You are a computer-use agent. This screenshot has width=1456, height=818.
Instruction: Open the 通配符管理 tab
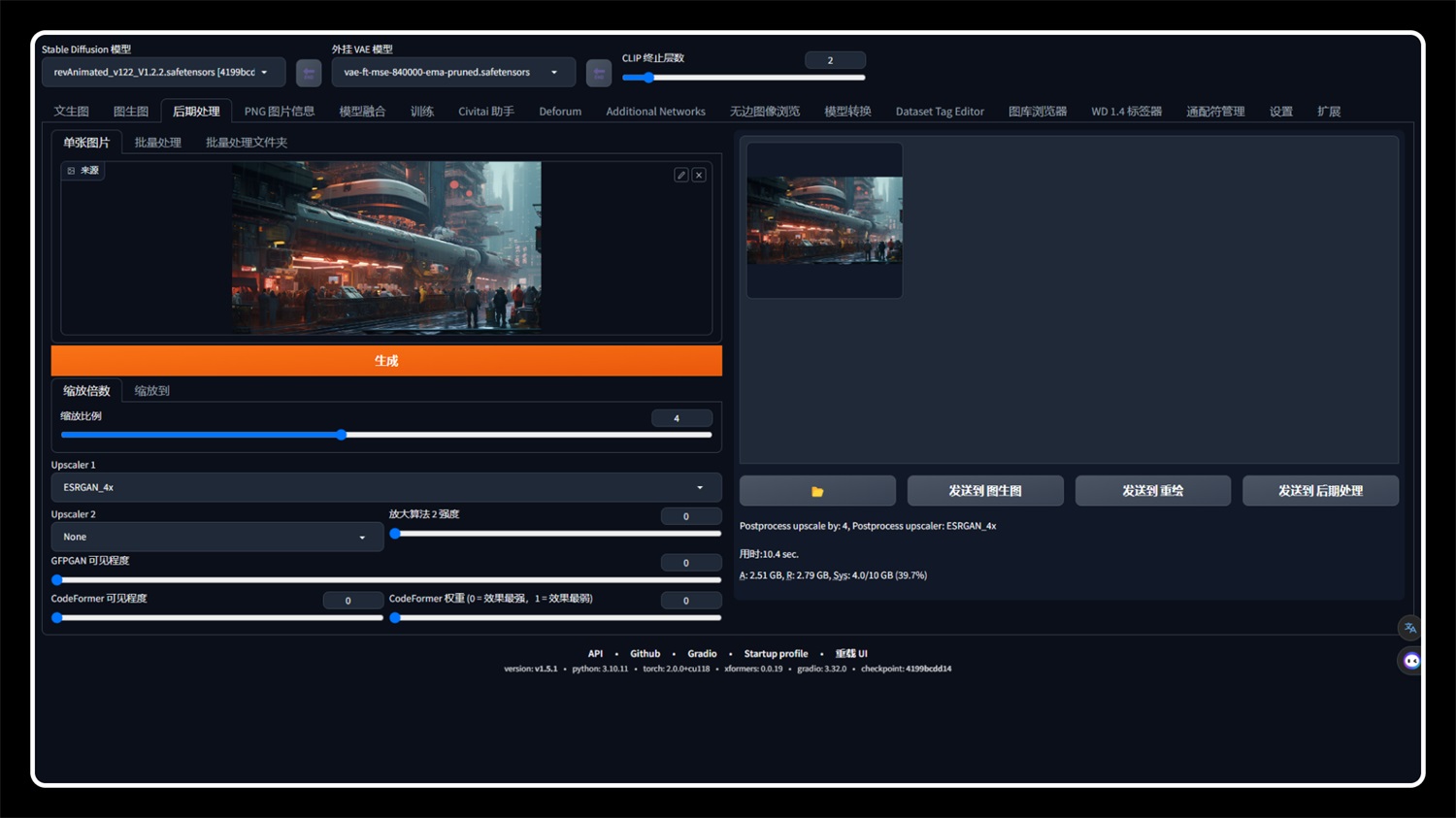click(1215, 112)
